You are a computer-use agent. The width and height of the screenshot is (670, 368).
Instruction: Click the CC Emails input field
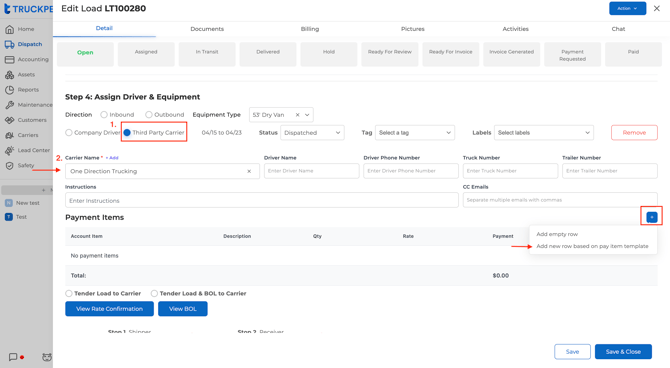560,200
